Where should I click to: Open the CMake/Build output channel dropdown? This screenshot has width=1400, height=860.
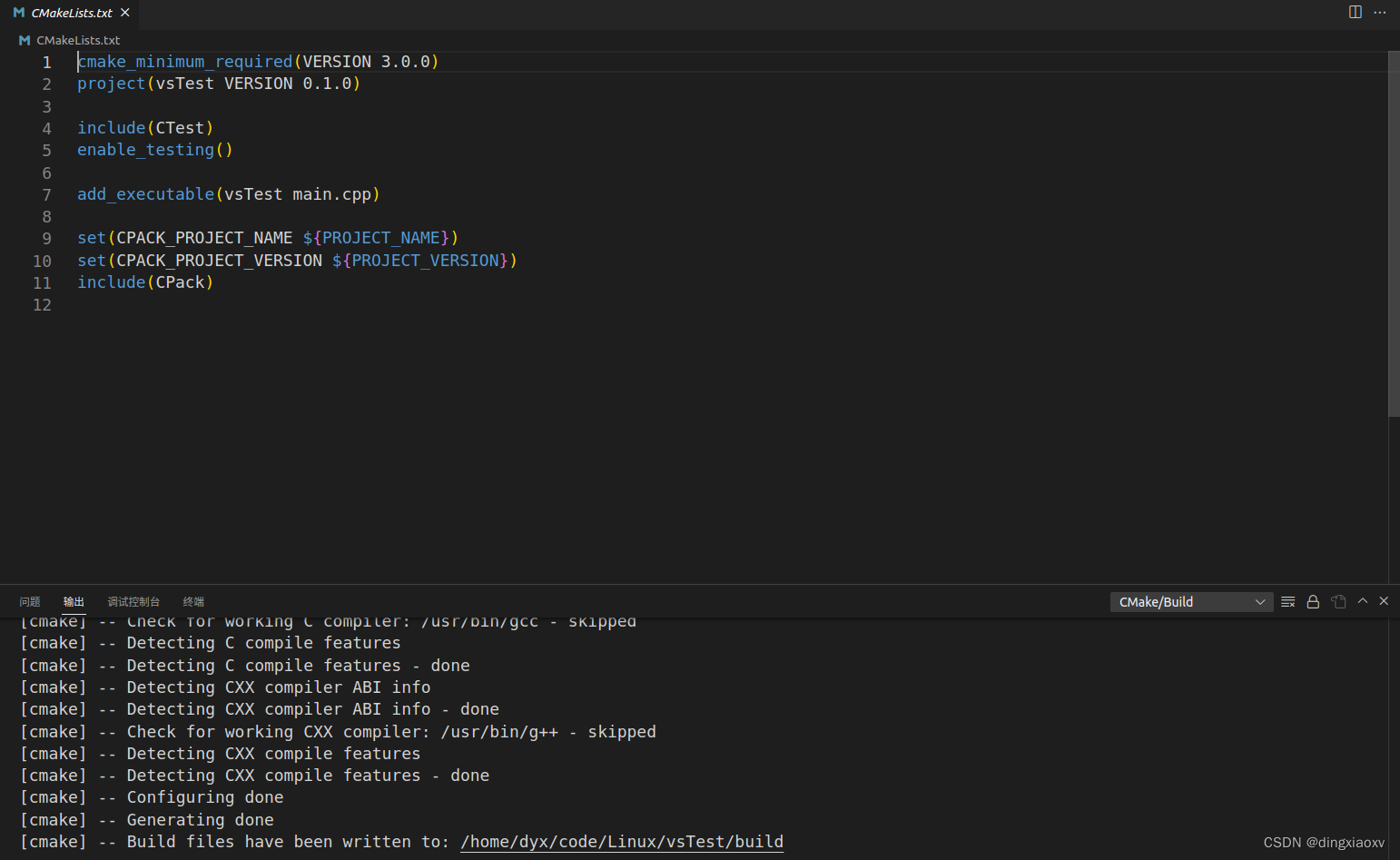[1191, 602]
